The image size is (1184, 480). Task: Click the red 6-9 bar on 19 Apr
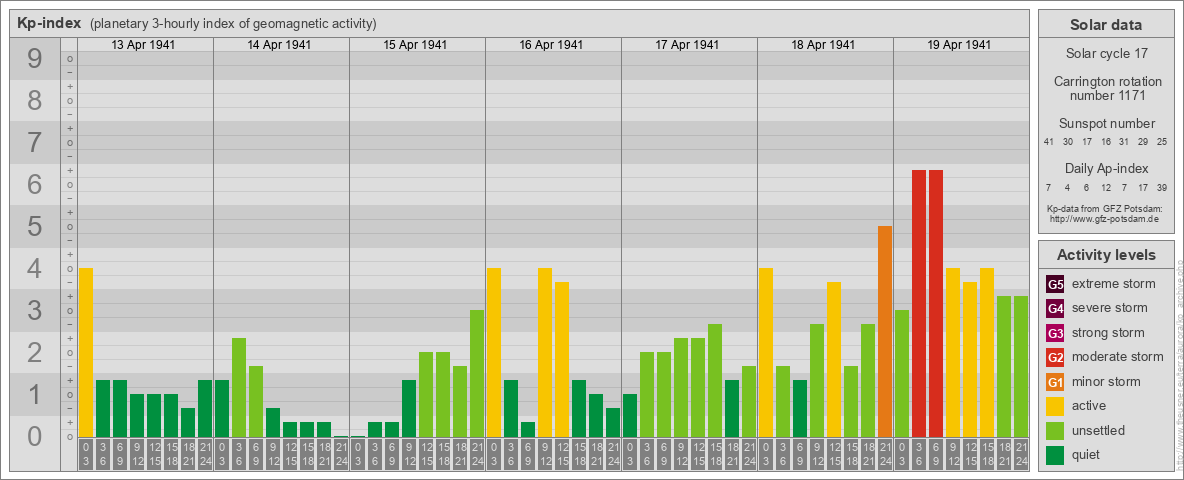(936, 303)
